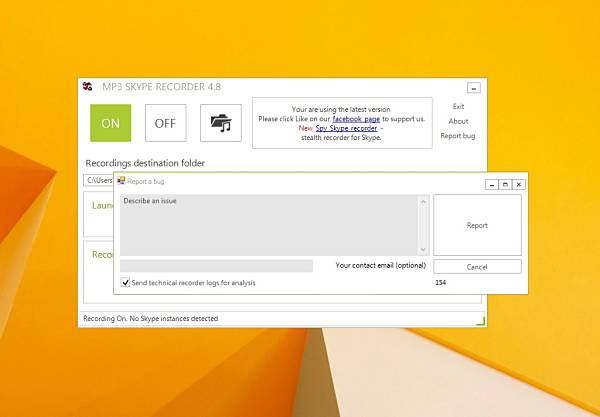Click the contact email input field
The width and height of the screenshot is (600, 417).
click(217, 266)
